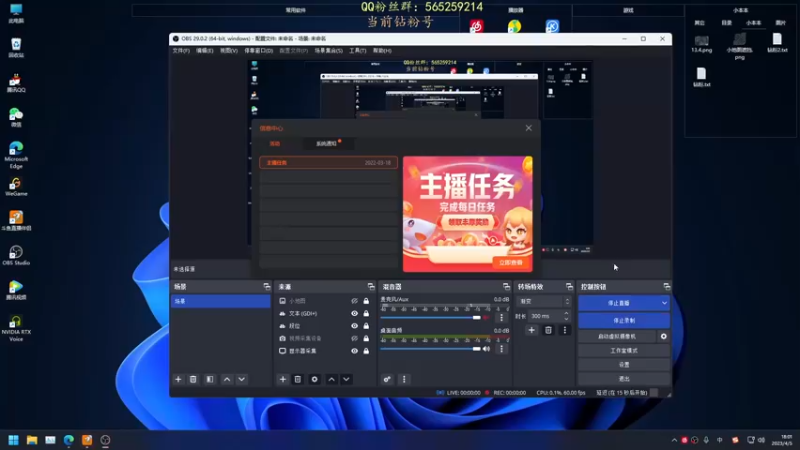This screenshot has width=800, height=450.
Task: Hide the 显示器采集 source
Action: (x=354, y=351)
